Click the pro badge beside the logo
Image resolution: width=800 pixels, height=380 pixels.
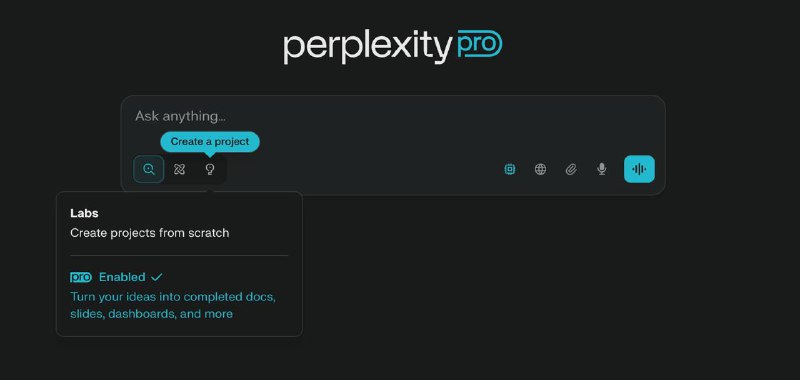click(480, 43)
